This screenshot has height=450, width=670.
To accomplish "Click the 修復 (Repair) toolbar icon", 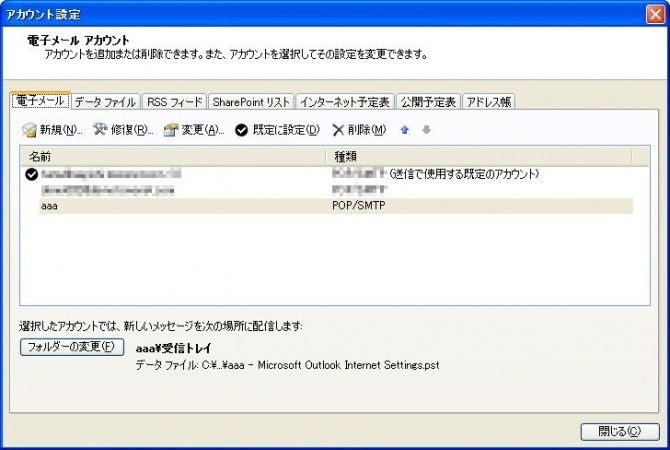I will (100, 130).
